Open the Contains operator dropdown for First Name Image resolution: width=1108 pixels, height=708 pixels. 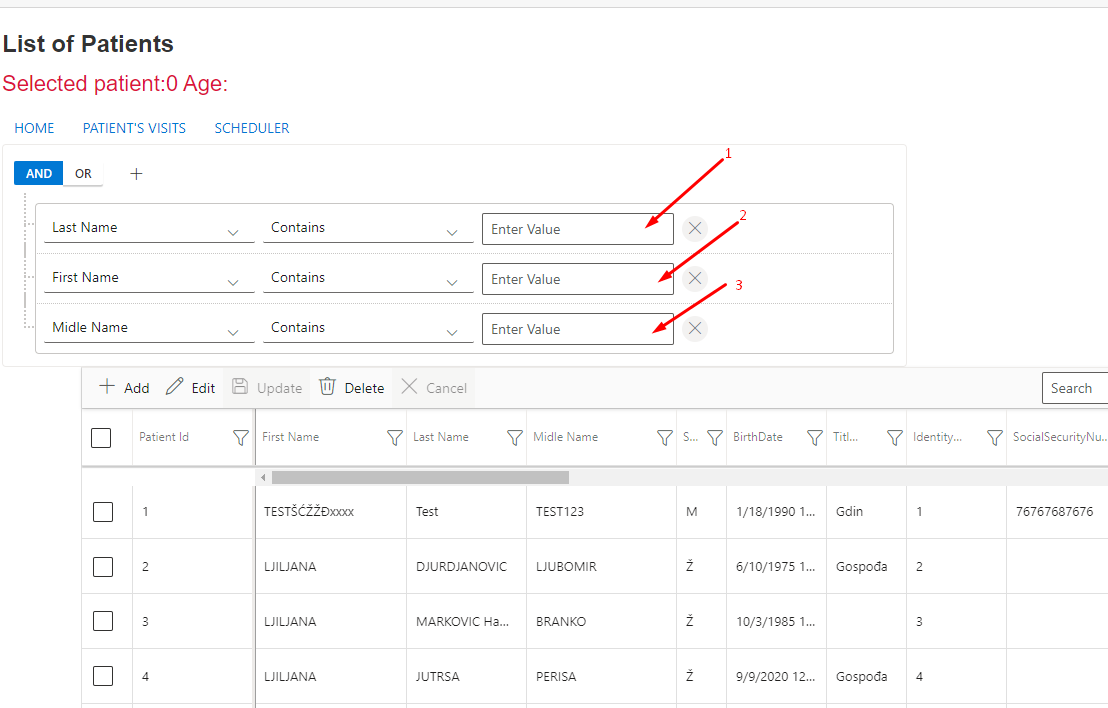(452, 282)
